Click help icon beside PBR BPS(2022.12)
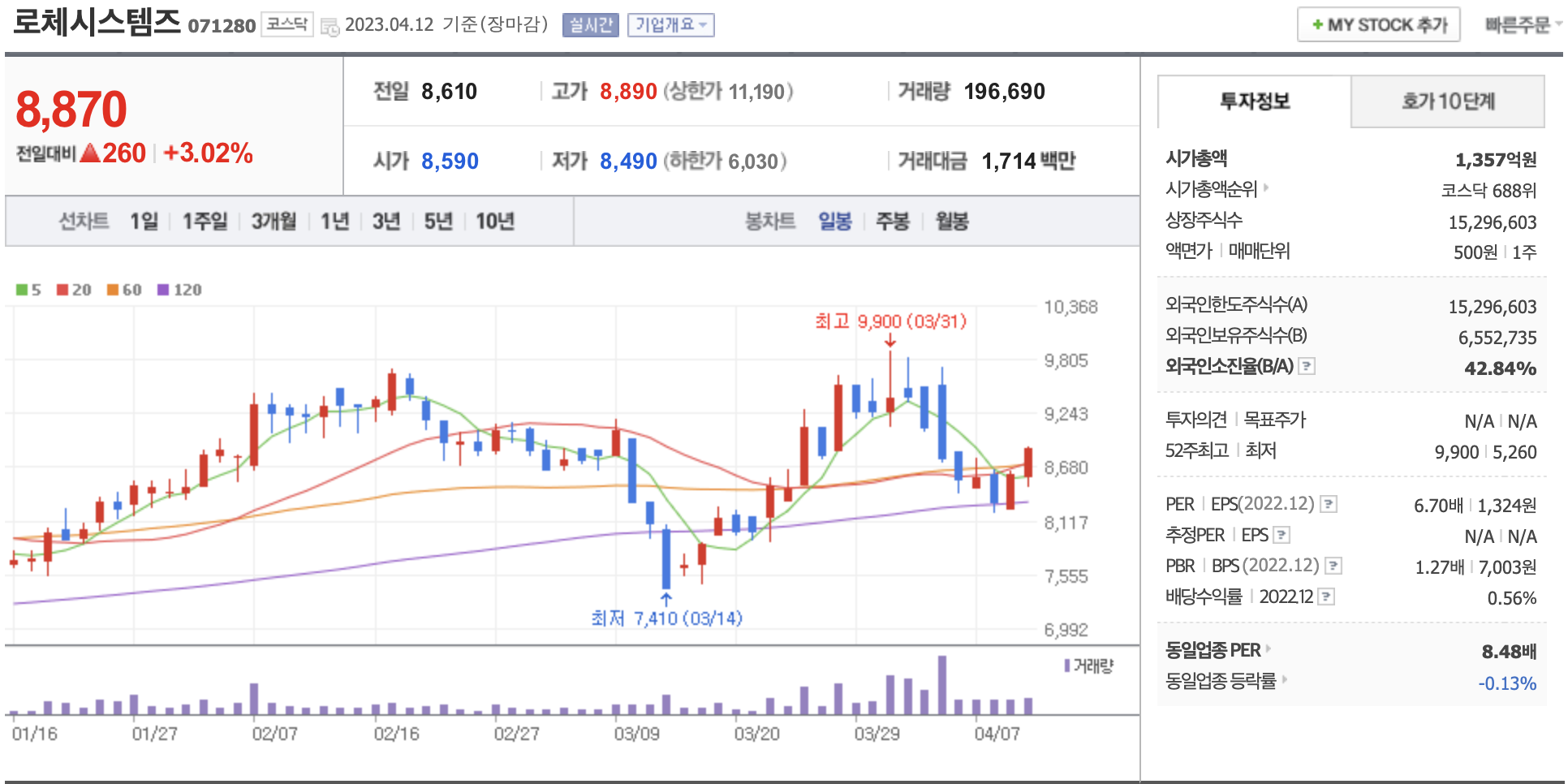 (x=1333, y=566)
